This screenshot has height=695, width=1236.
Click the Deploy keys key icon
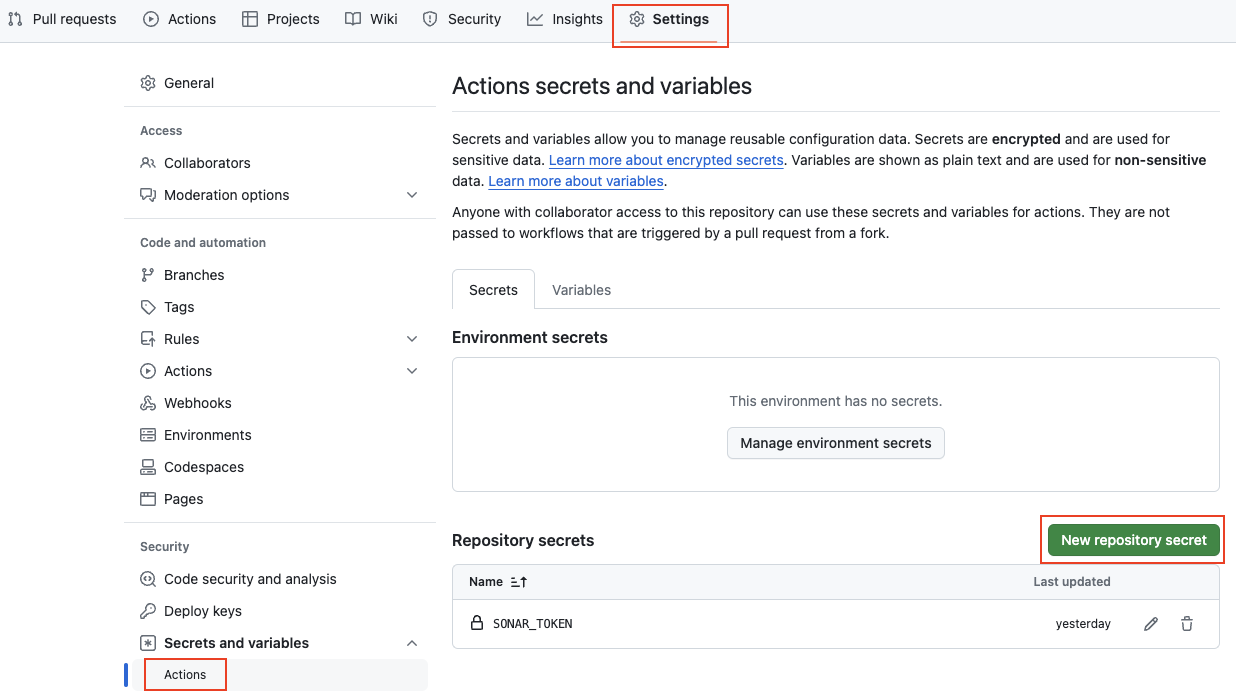tap(148, 611)
